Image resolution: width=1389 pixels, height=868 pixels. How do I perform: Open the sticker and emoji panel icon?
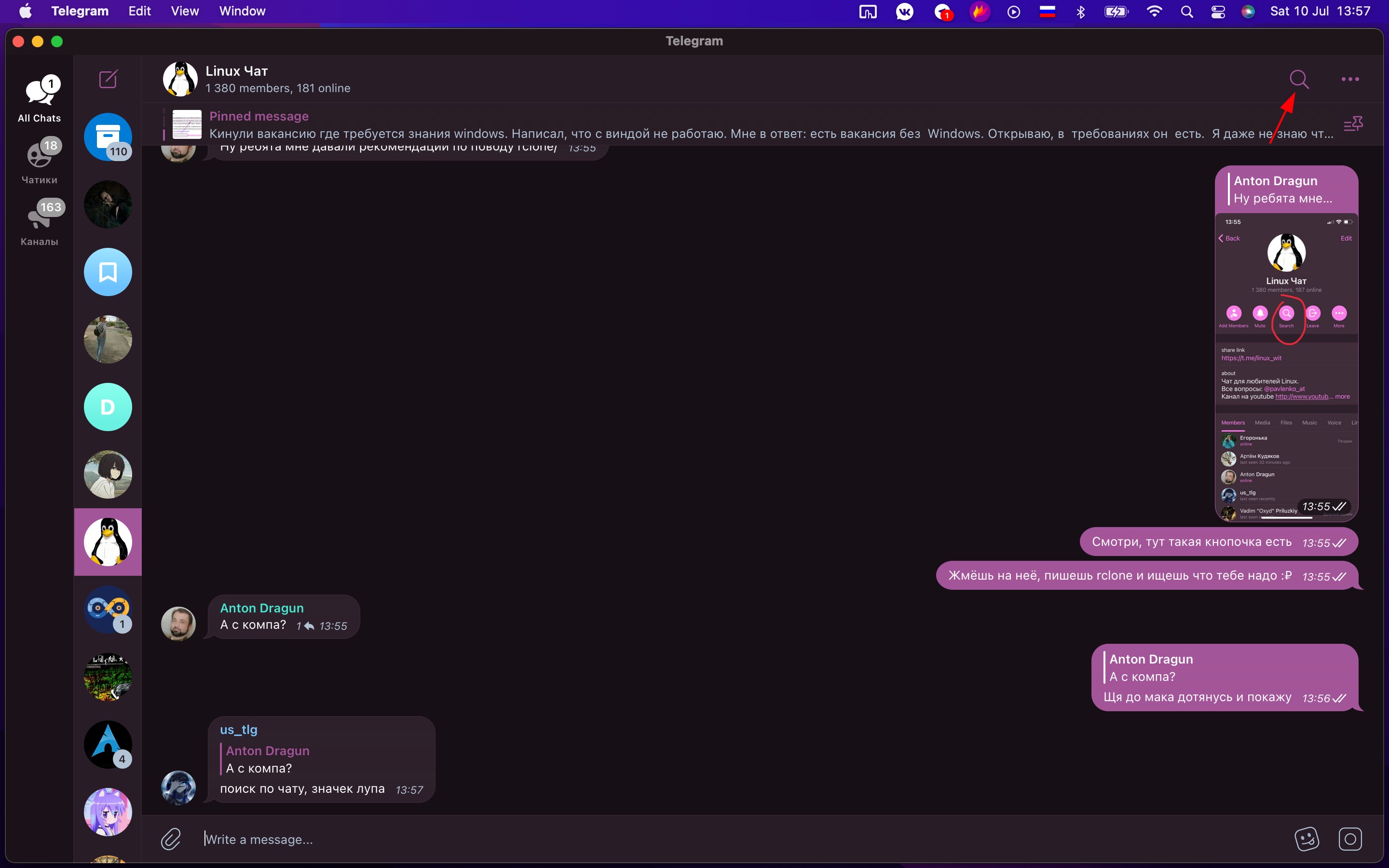1307,839
